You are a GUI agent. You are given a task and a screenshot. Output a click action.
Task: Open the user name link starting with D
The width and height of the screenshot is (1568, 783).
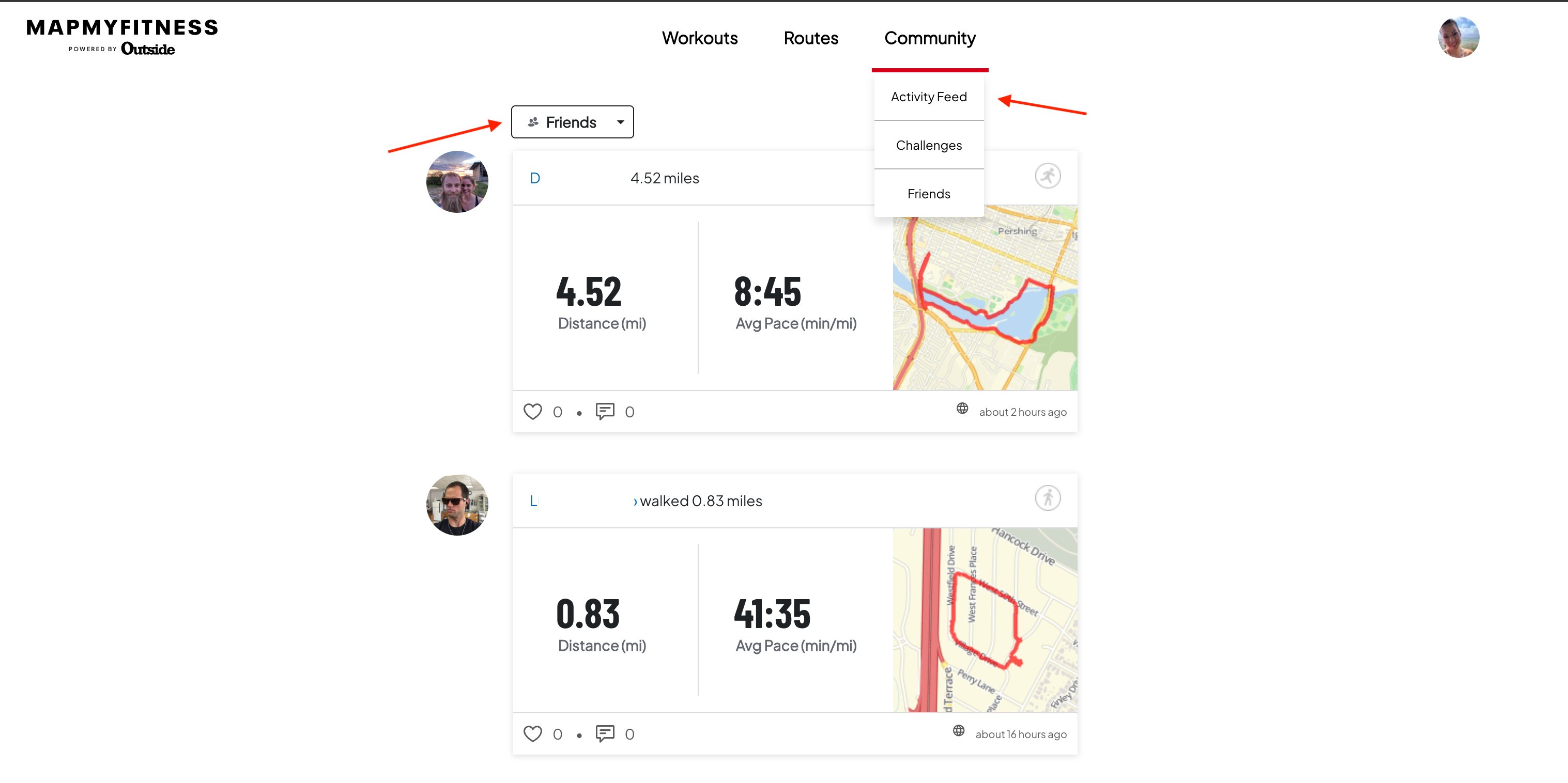(x=535, y=178)
